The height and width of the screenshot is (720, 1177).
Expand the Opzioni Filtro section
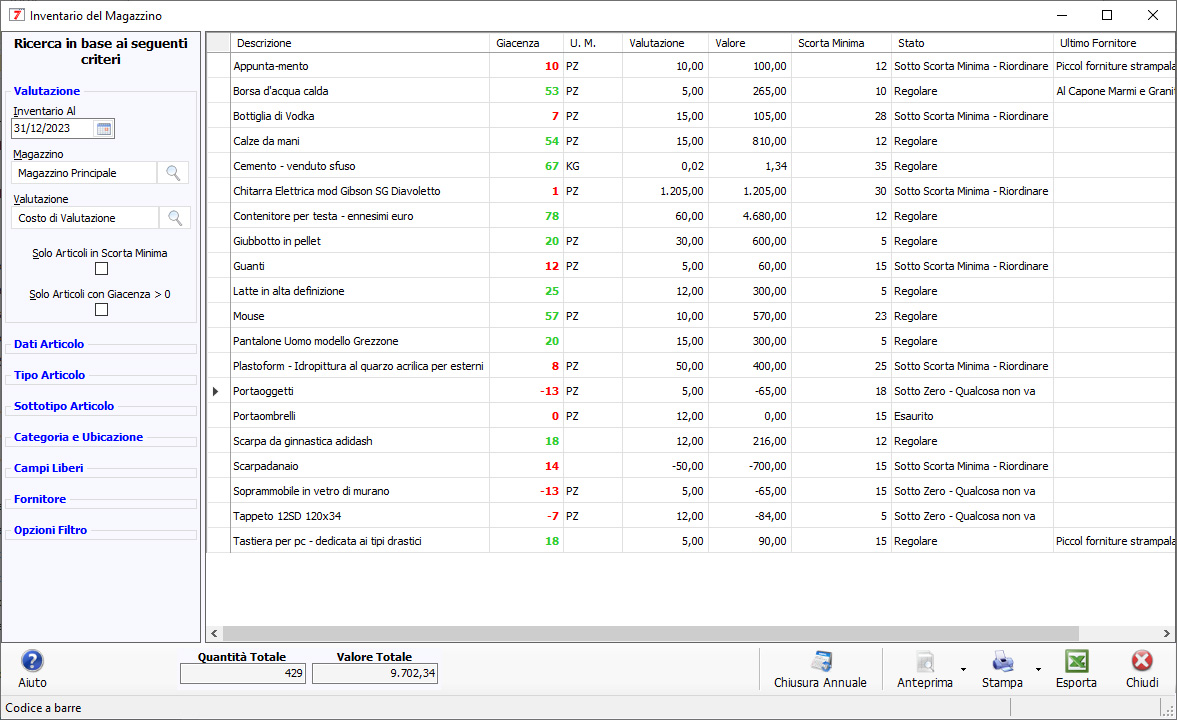point(50,529)
